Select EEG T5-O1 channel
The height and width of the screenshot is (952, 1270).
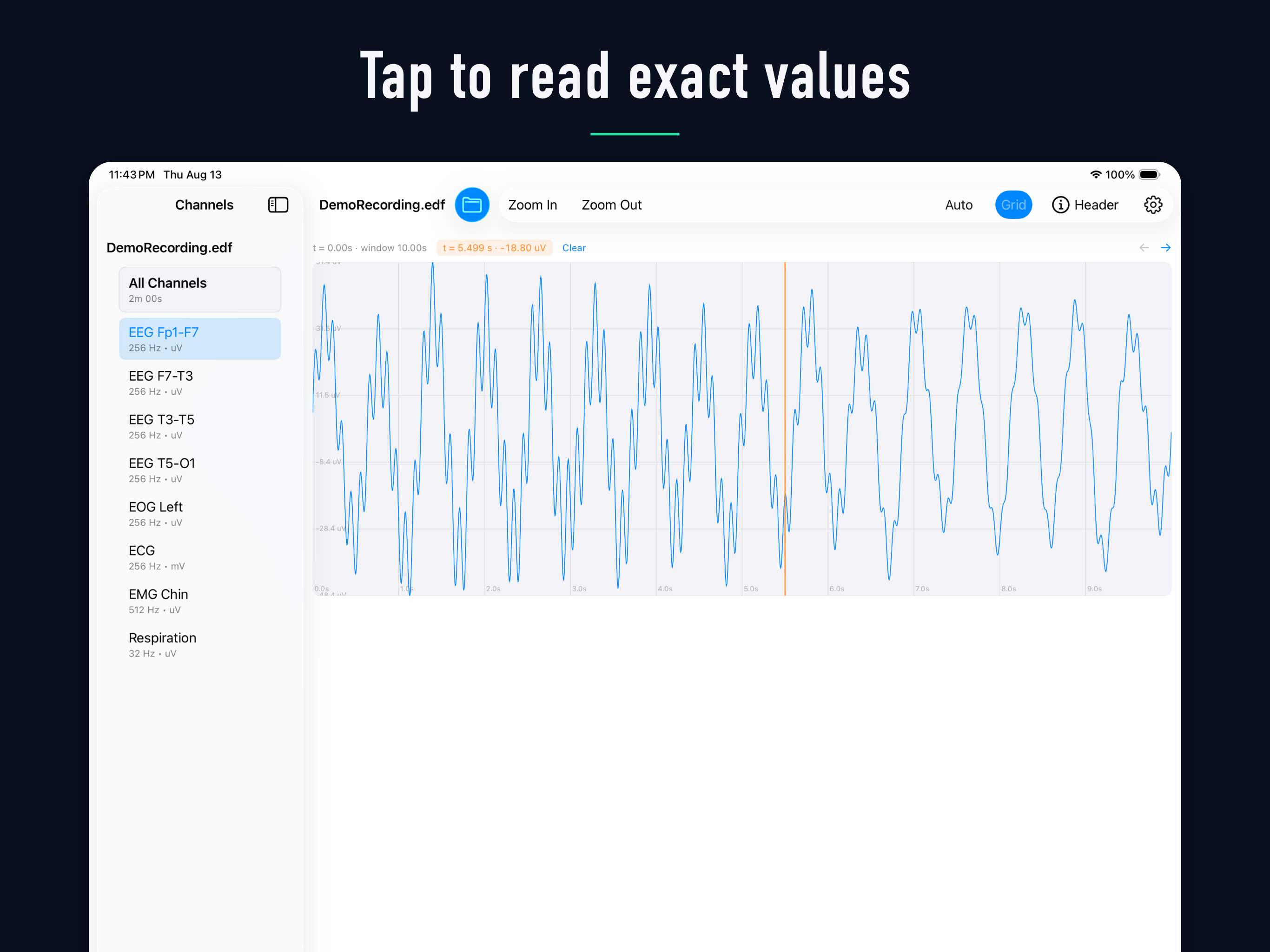pos(200,469)
